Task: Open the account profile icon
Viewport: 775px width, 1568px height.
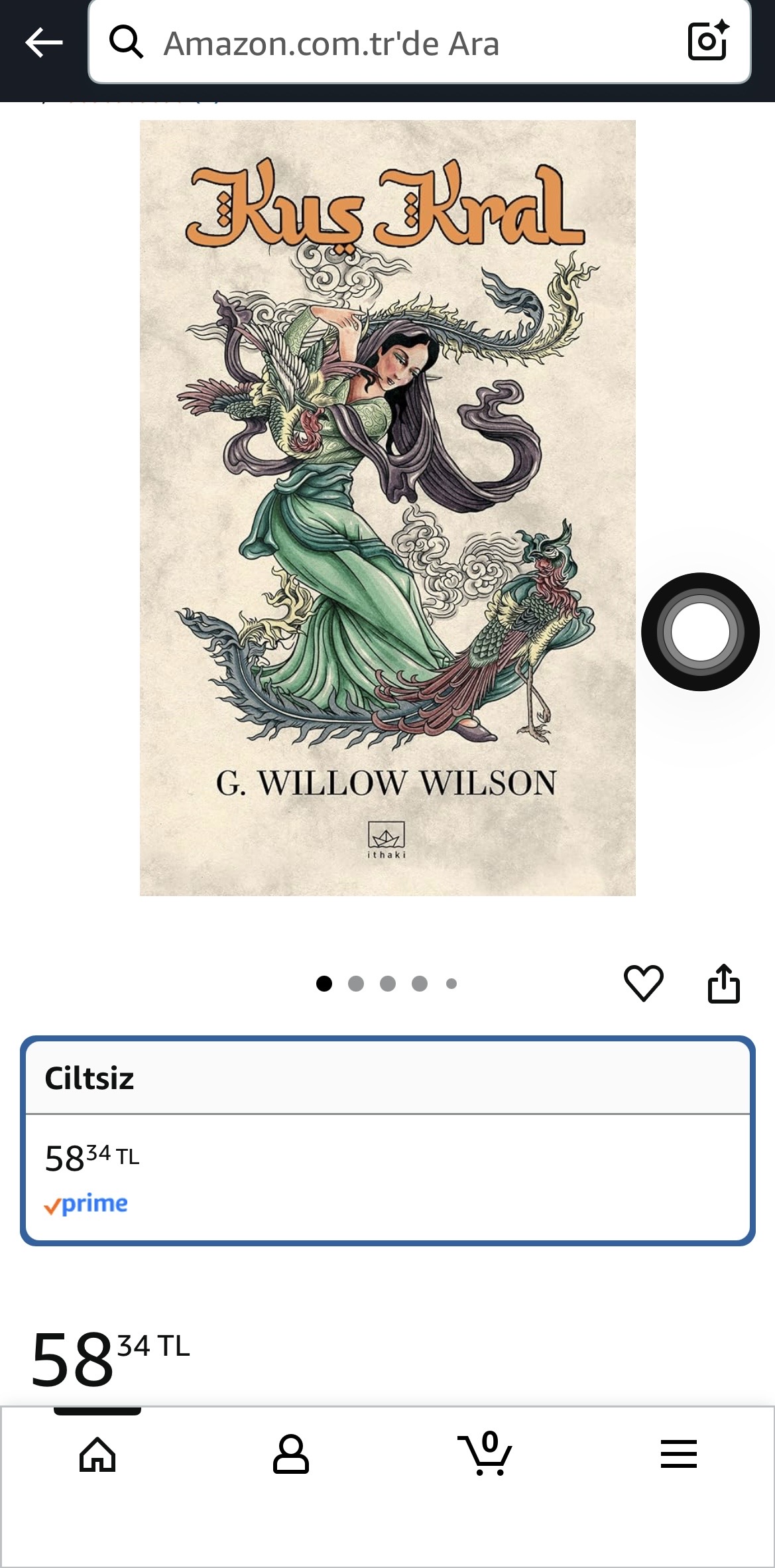Action: tap(291, 1455)
